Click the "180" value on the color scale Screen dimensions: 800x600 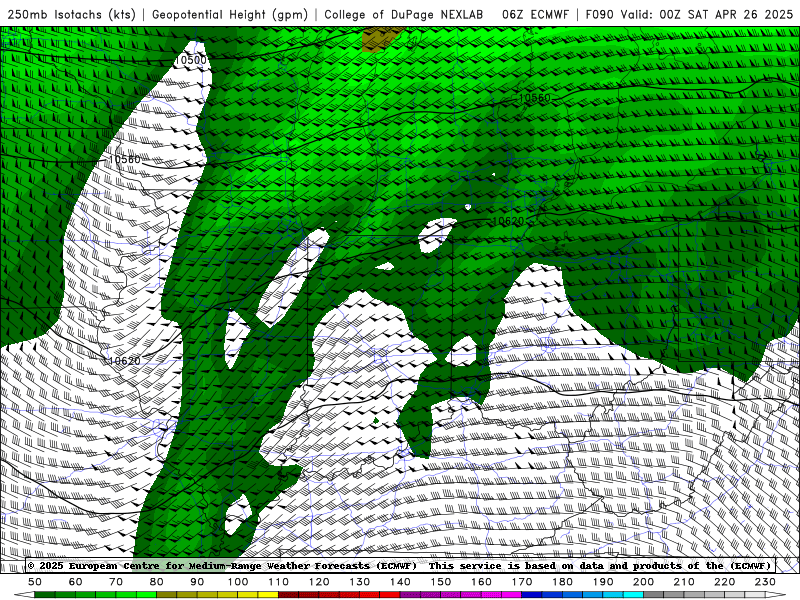point(563,582)
